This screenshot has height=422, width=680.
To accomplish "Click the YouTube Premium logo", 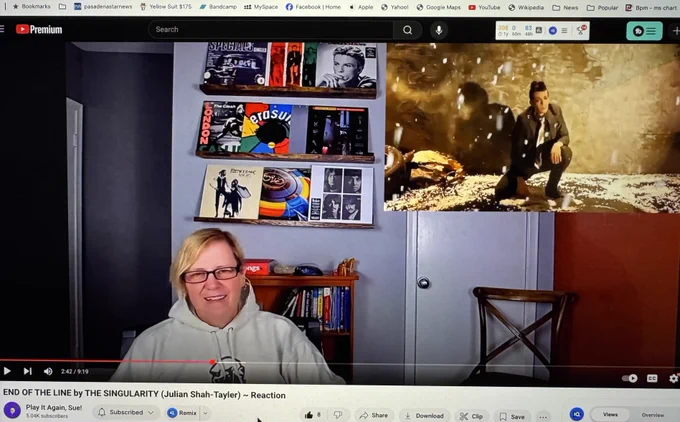I will (x=39, y=29).
